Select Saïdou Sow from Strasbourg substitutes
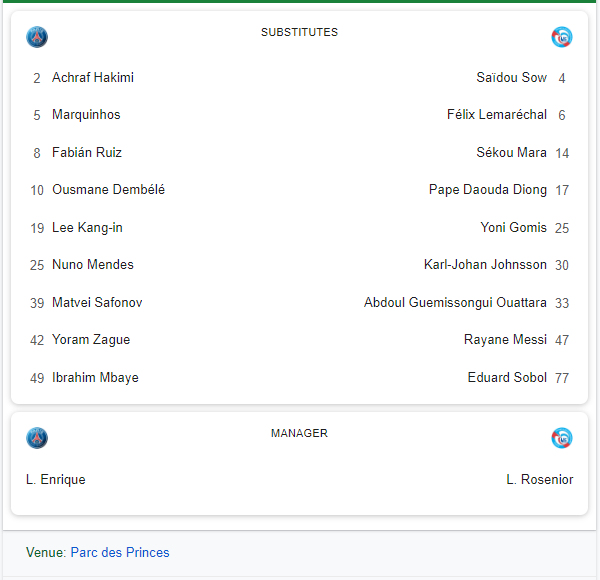The height and width of the screenshot is (580, 600). [511, 78]
